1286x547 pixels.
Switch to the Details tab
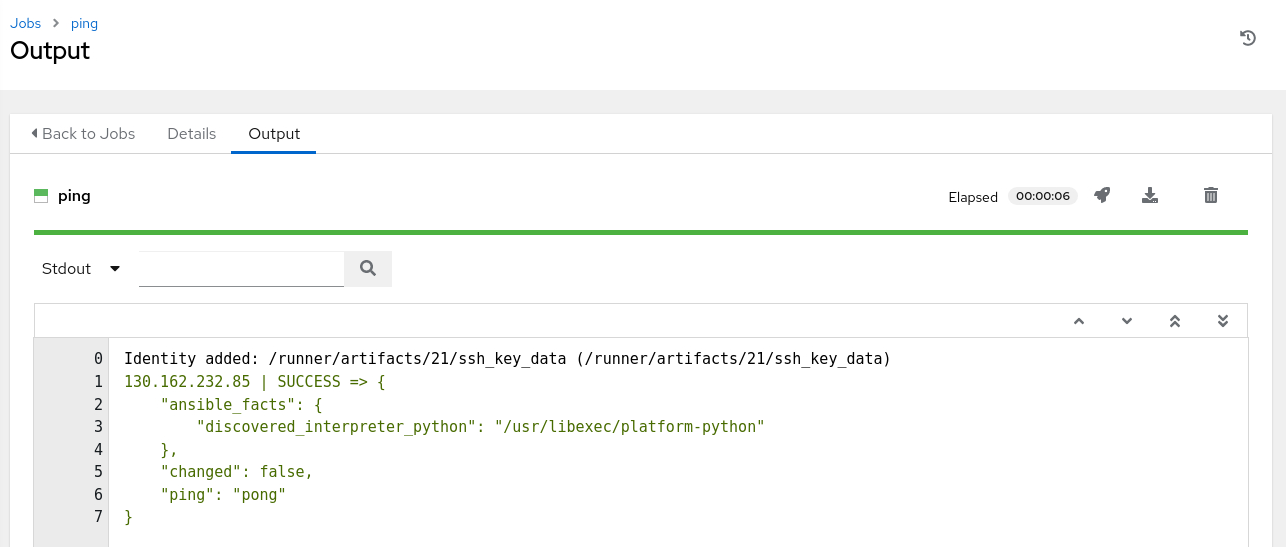(191, 133)
